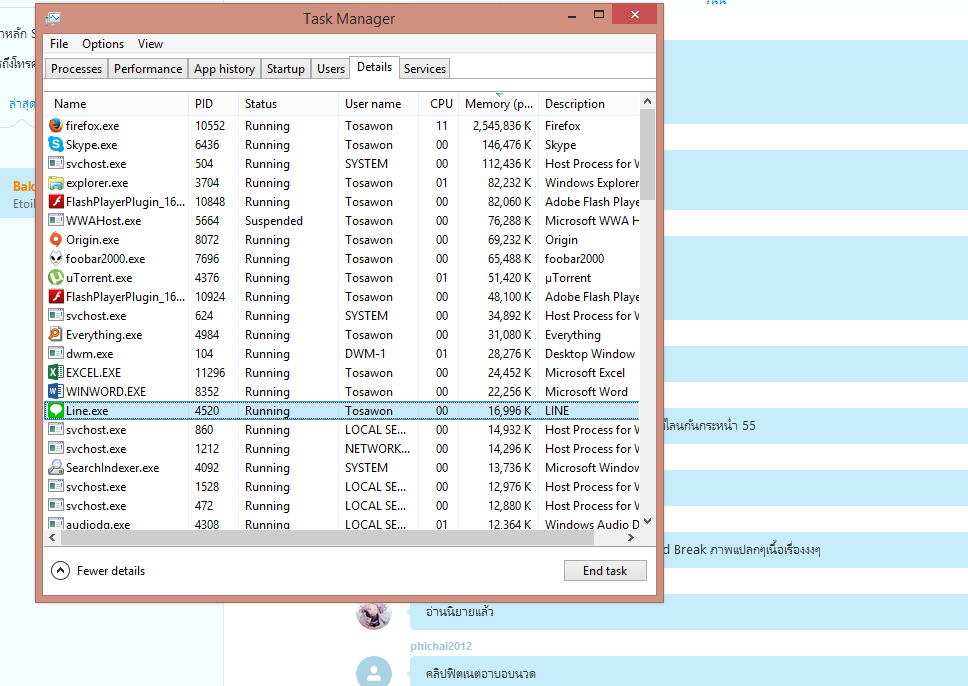968x686 pixels.
Task: Sort by the CPU column header
Action: (439, 104)
